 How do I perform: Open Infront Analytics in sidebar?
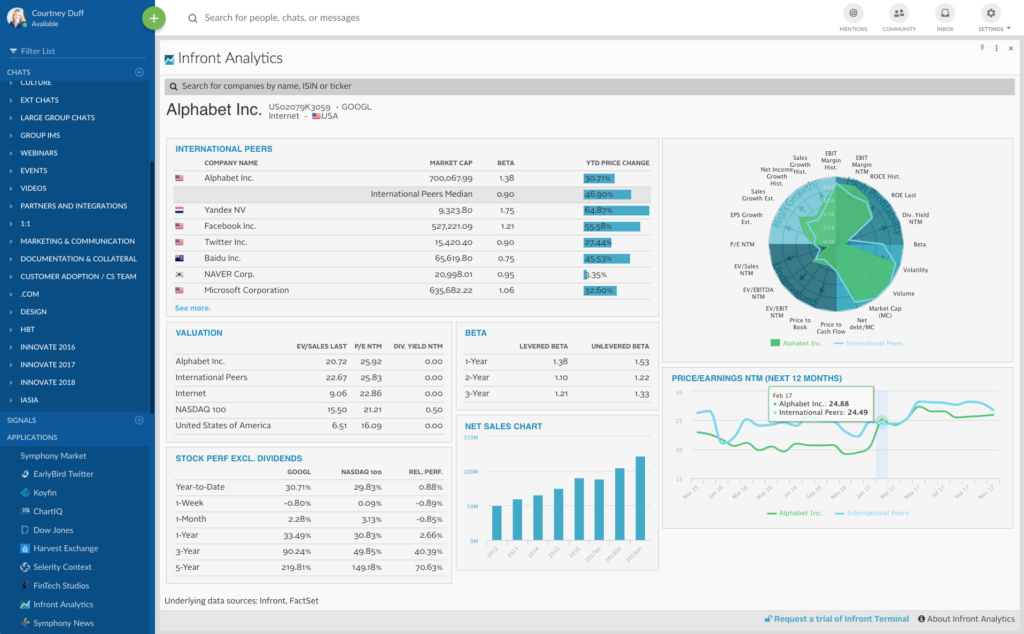[63, 605]
